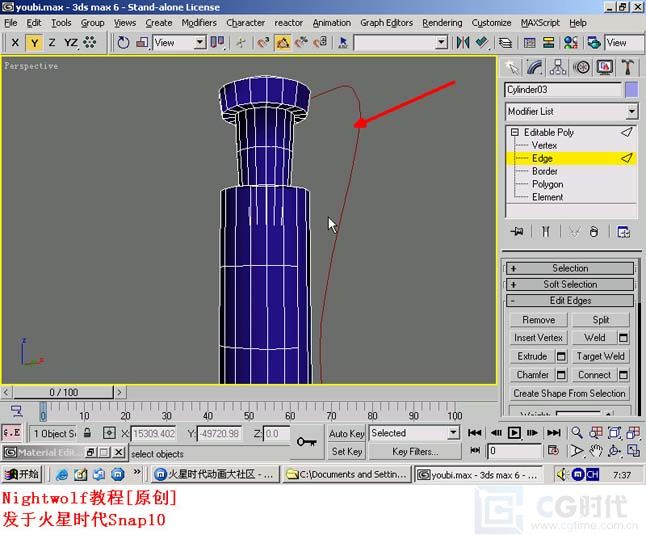Open the Modifier List dropdown
The height and width of the screenshot is (539, 646).
571,111
